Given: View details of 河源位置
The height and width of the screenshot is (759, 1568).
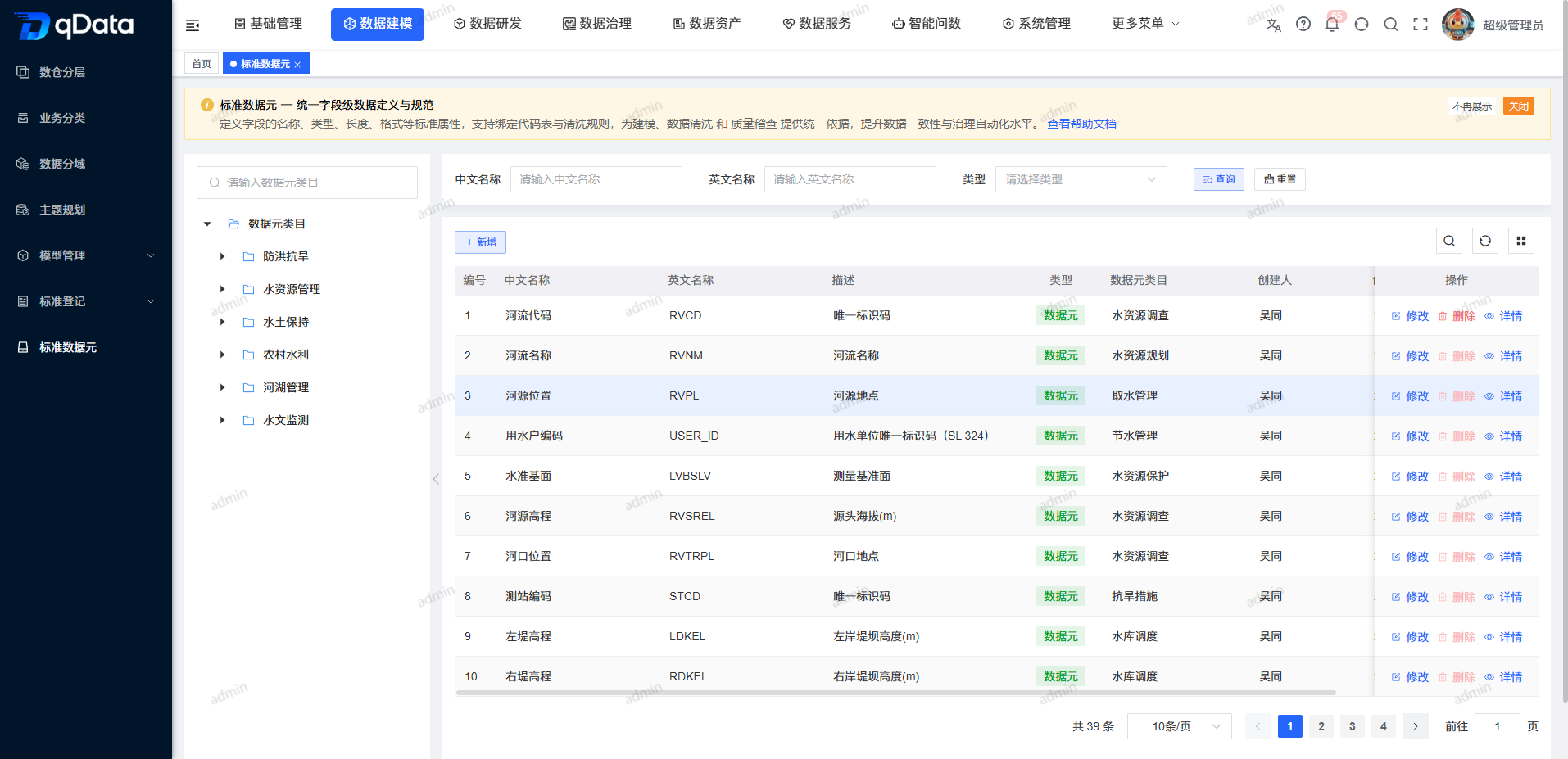Looking at the screenshot, I should click(1503, 396).
